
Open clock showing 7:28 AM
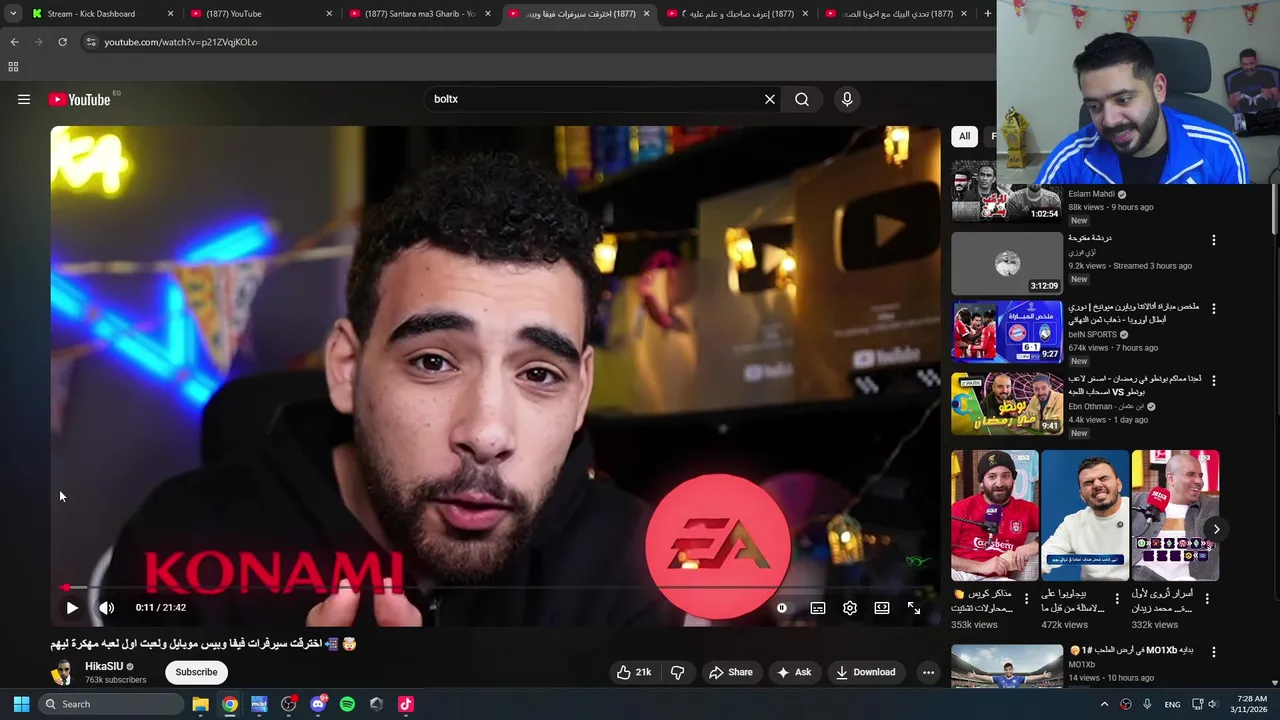click(x=1251, y=704)
